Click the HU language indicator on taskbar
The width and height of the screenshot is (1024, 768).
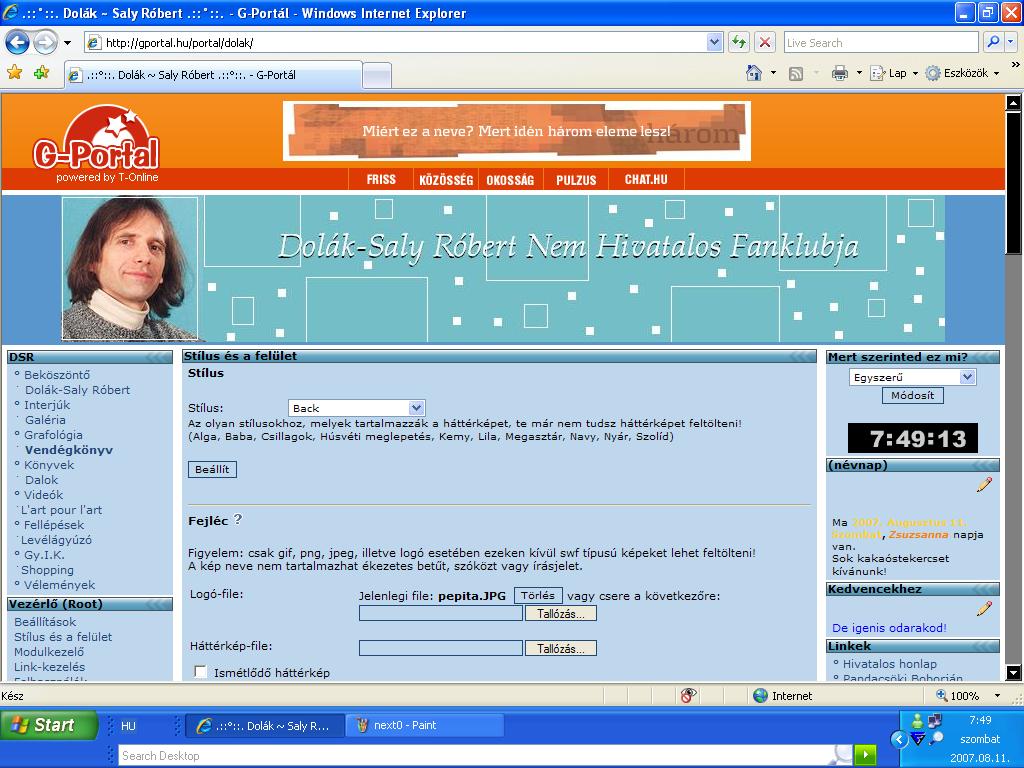[129, 726]
